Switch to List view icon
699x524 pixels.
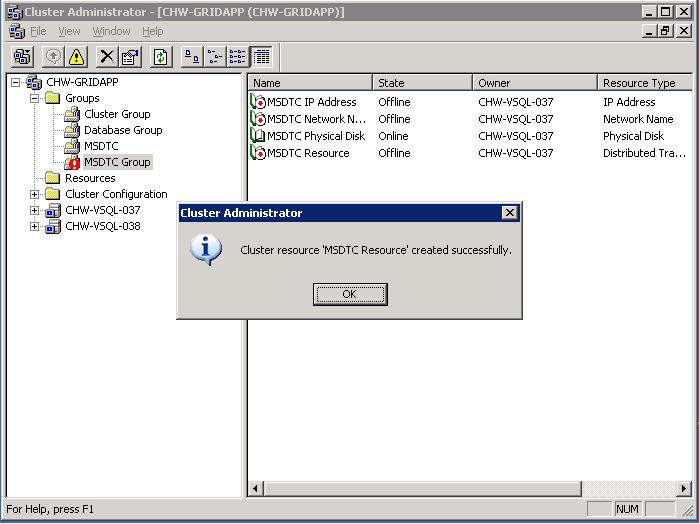click(238, 57)
